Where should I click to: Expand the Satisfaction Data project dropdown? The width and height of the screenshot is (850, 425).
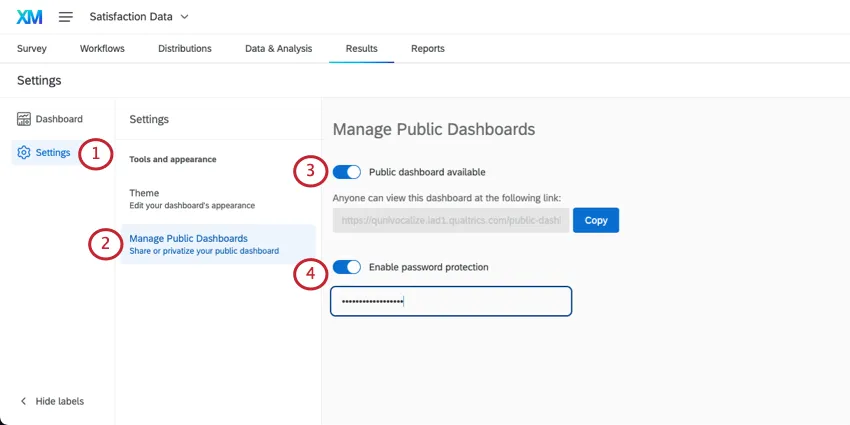point(183,17)
